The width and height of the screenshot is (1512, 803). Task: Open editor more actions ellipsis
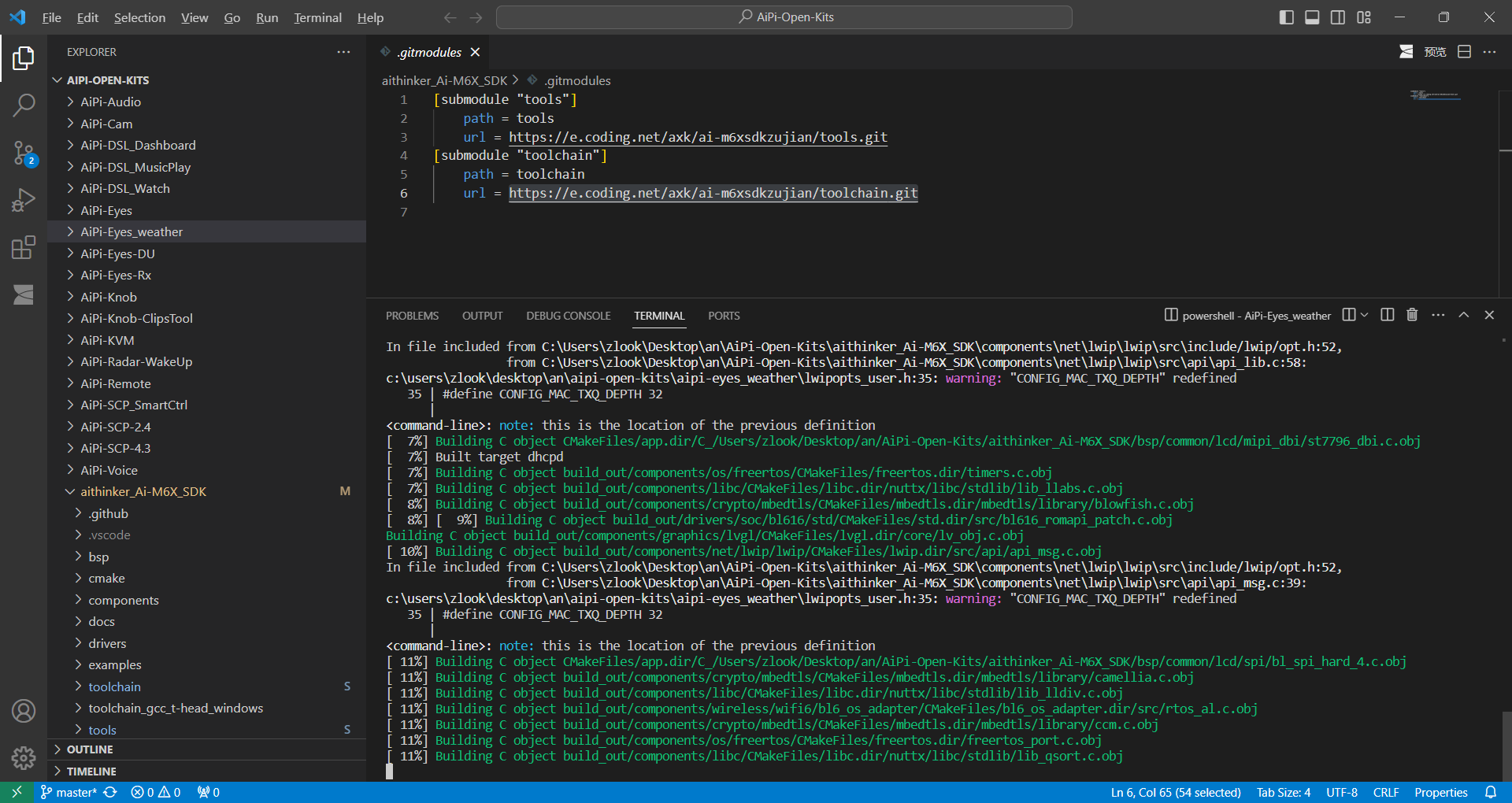(x=1489, y=52)
